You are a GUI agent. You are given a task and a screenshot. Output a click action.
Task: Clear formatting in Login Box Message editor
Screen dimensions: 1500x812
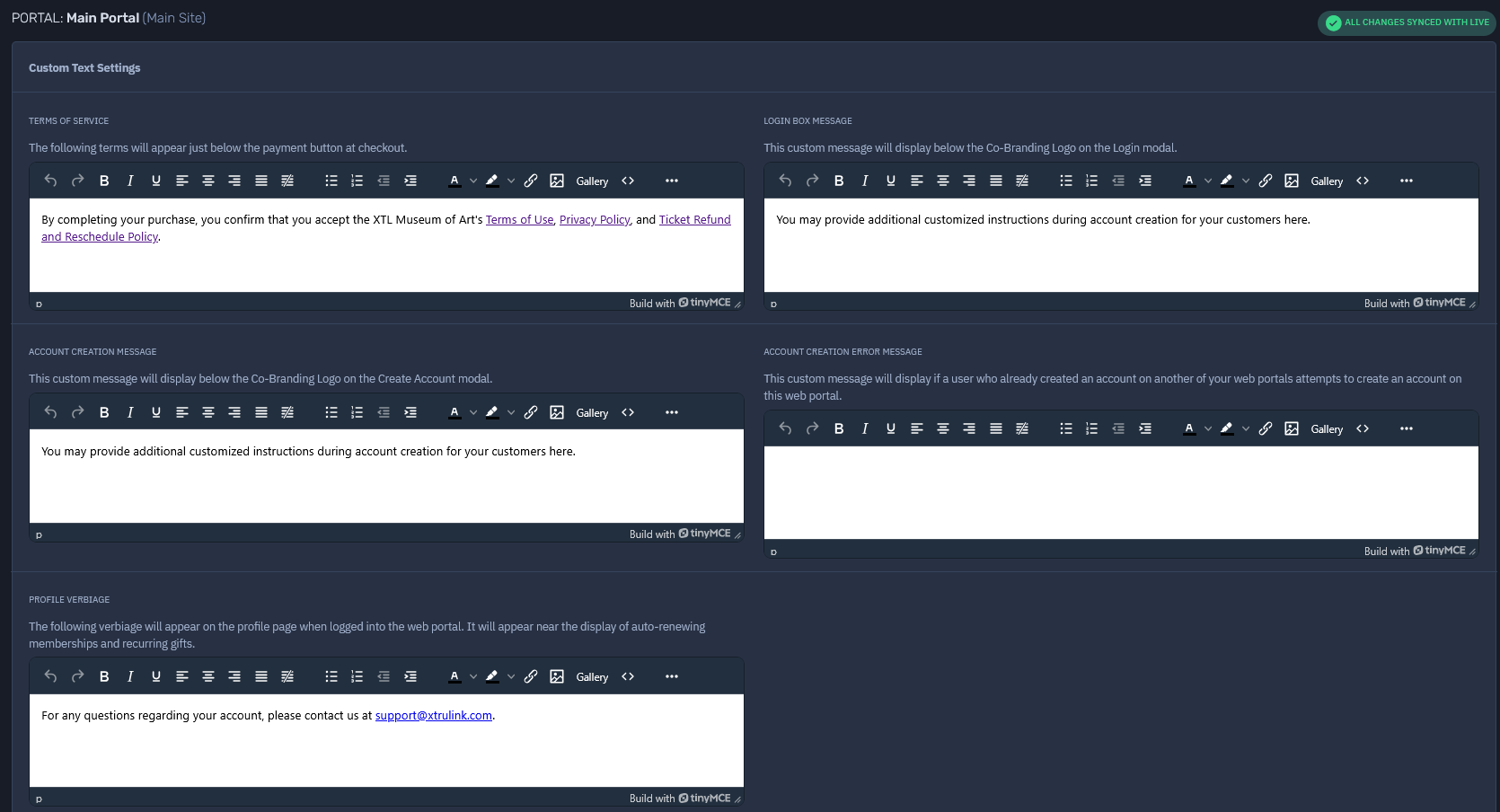[1022, 181]
